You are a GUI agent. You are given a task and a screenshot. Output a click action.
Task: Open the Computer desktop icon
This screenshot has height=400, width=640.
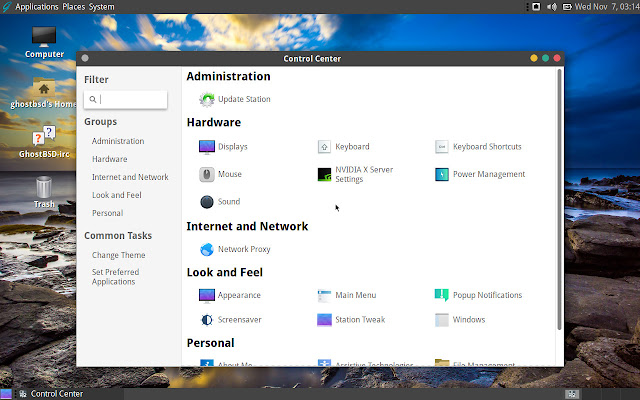pos(44,42)
